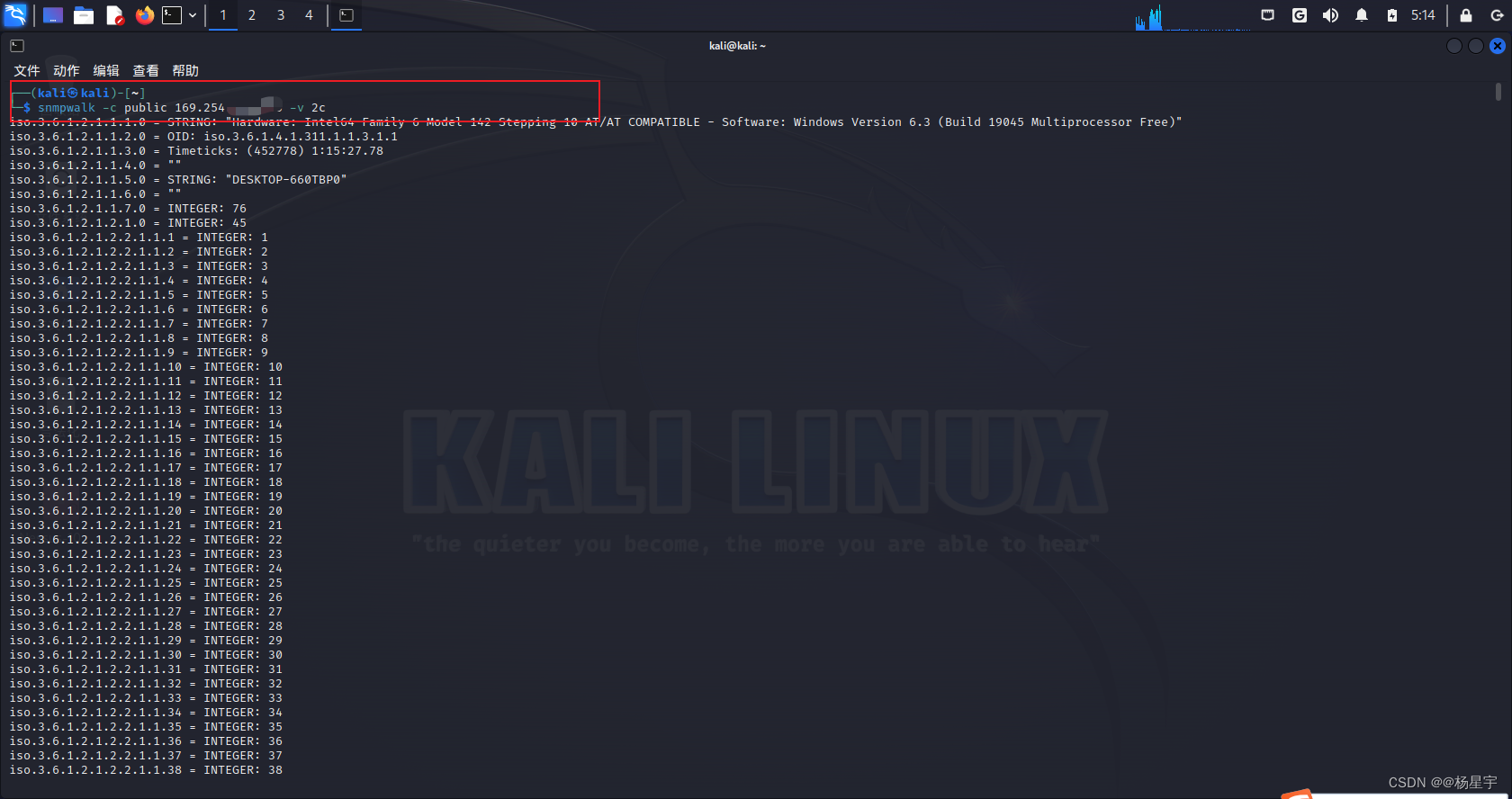
Task: Expand the terminal launcher dropdown arrow
Action: click(x=193, y=15)
